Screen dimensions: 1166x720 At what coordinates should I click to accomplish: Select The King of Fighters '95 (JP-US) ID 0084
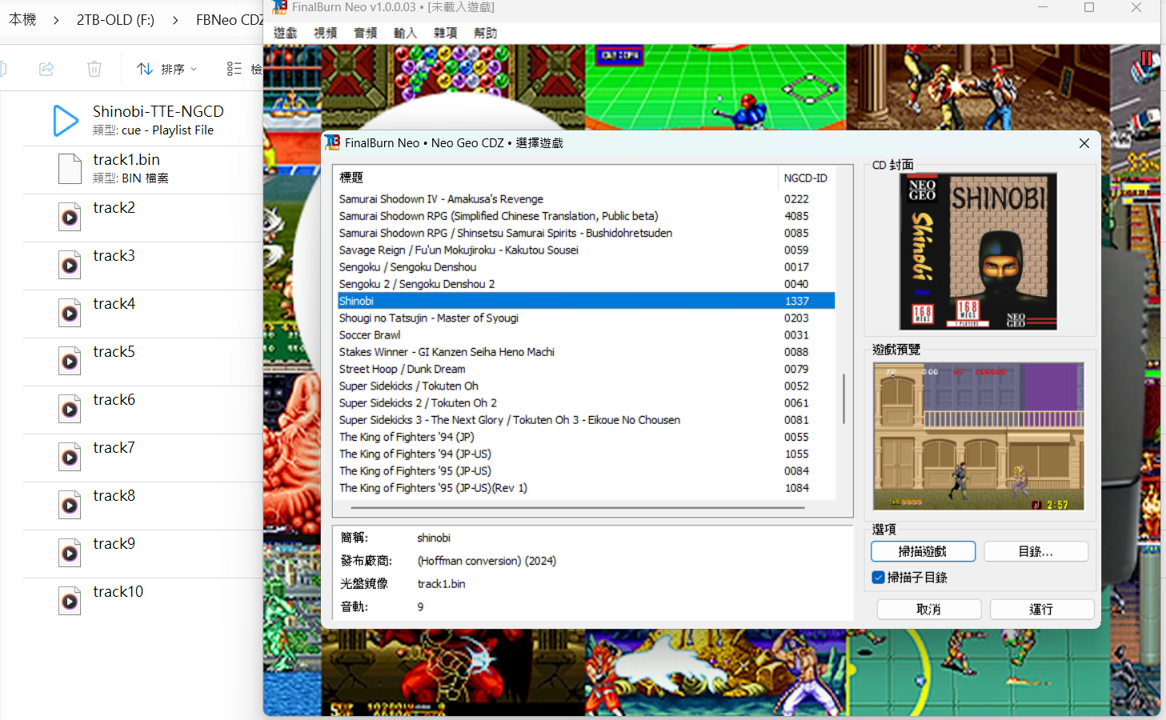tap(586, 471)
